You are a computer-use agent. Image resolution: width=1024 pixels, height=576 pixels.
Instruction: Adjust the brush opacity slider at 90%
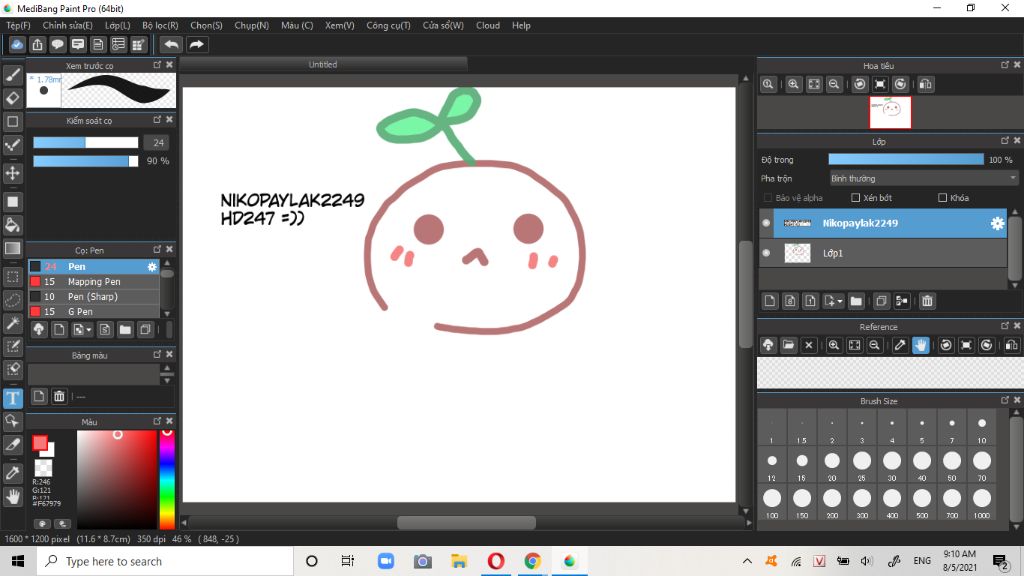[x=86, y=161]
